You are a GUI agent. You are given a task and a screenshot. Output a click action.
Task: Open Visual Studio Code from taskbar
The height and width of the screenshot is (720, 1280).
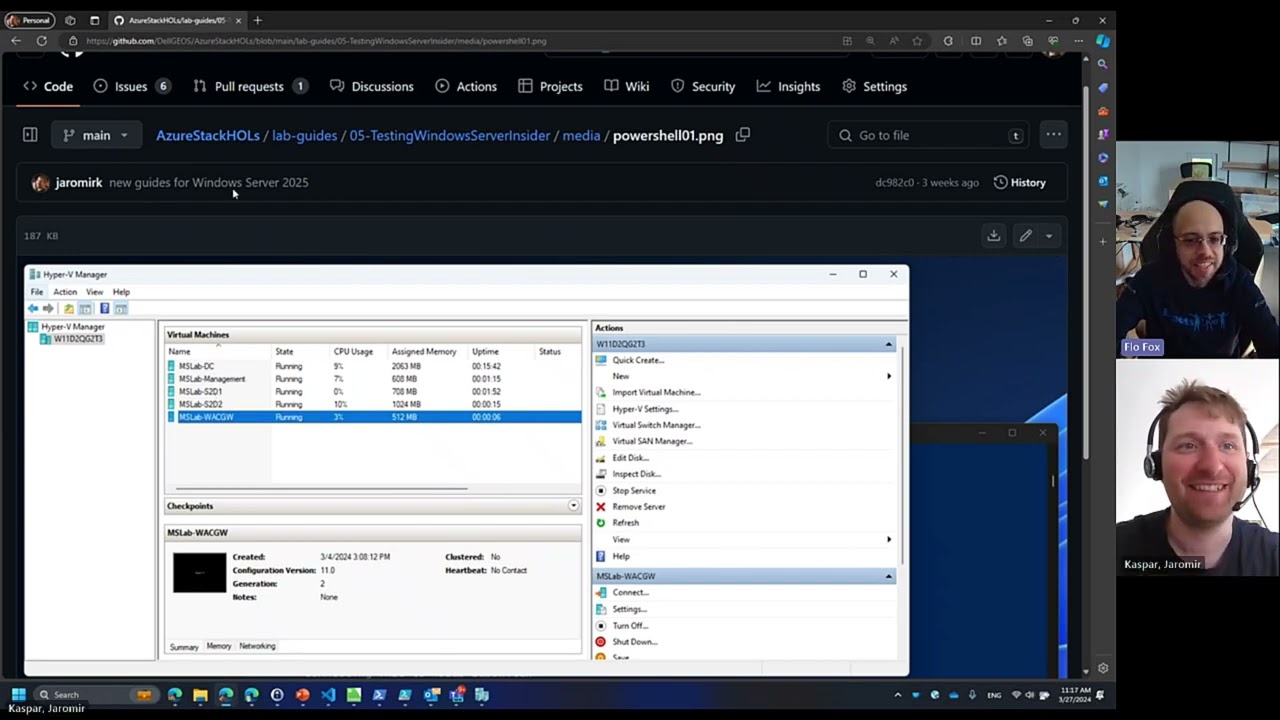pos(328,694)
